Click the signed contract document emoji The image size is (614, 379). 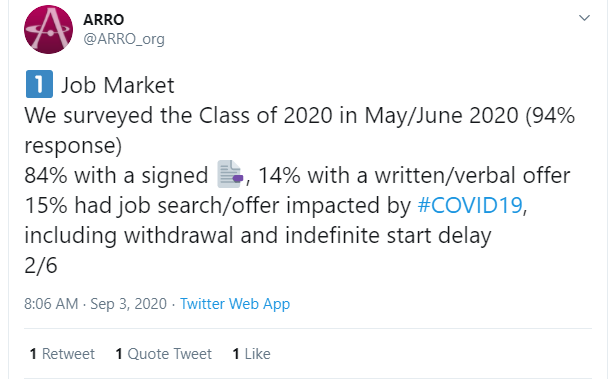click(x=230, y=174)
